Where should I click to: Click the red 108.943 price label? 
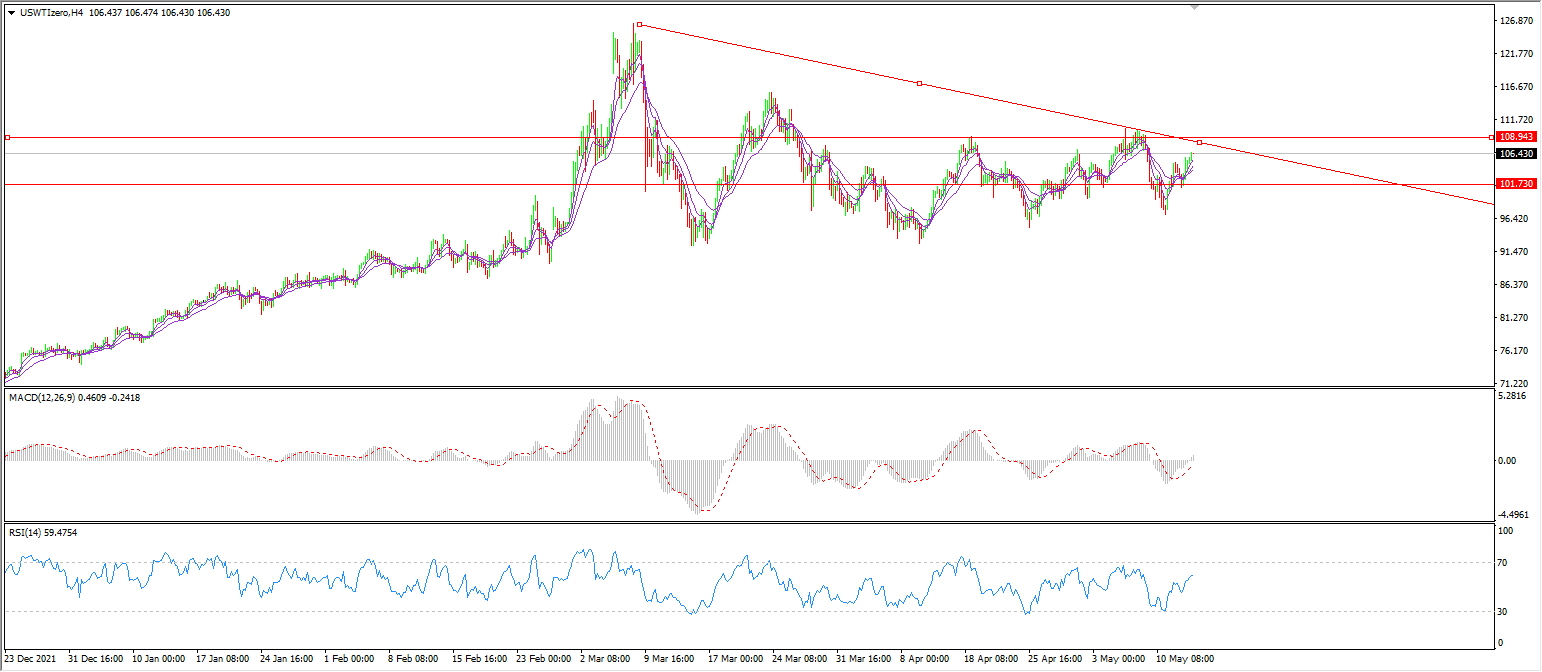pyautogui.click(x=1516, y=137)
